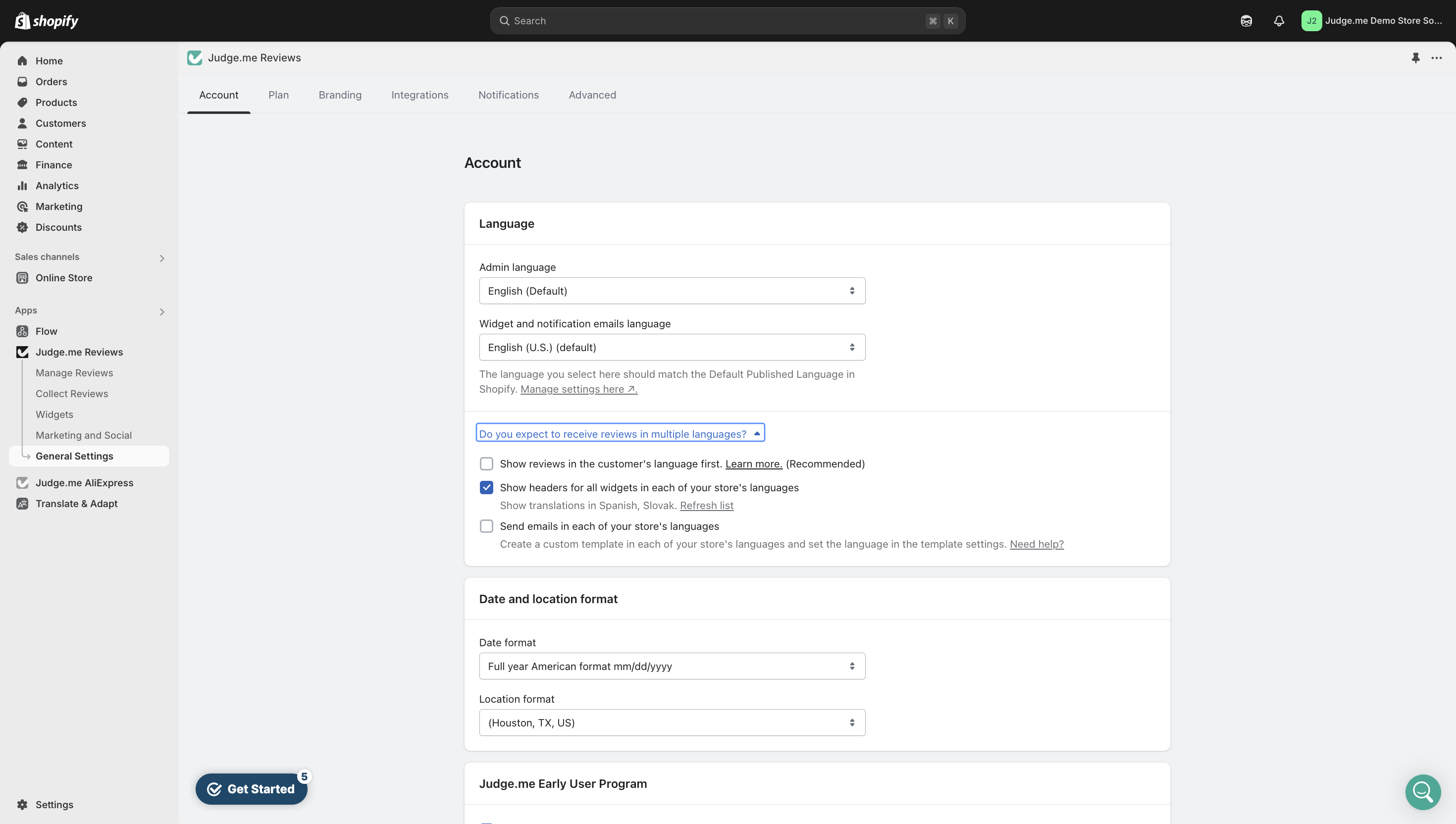
Task: Click the Judge.me Demo Store account name
Action: click(1383, 21)
